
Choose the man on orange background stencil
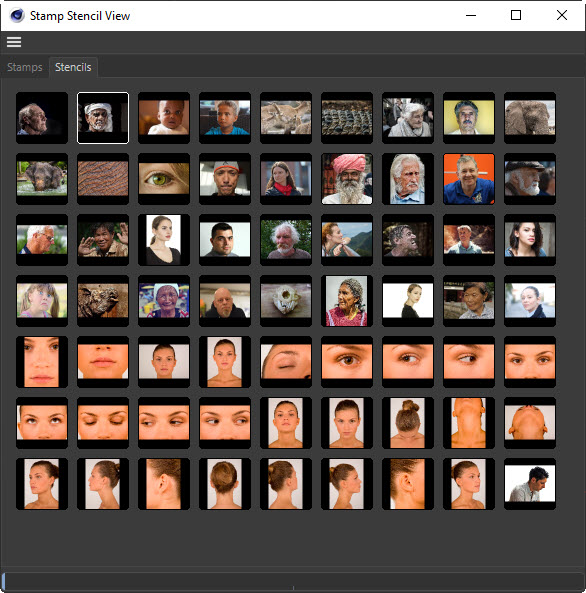pyautogui.click(x=469, y=179)
